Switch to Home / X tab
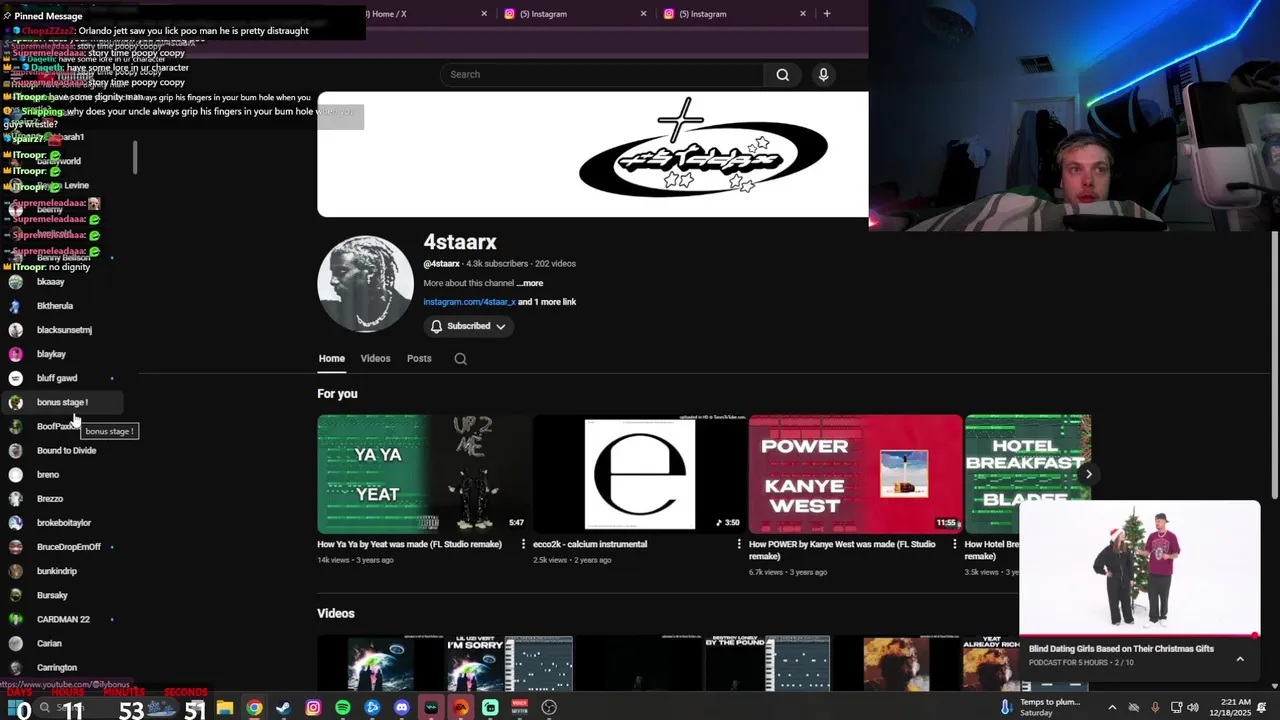Viewport: 1280px width, 720px height. (420, 14)
